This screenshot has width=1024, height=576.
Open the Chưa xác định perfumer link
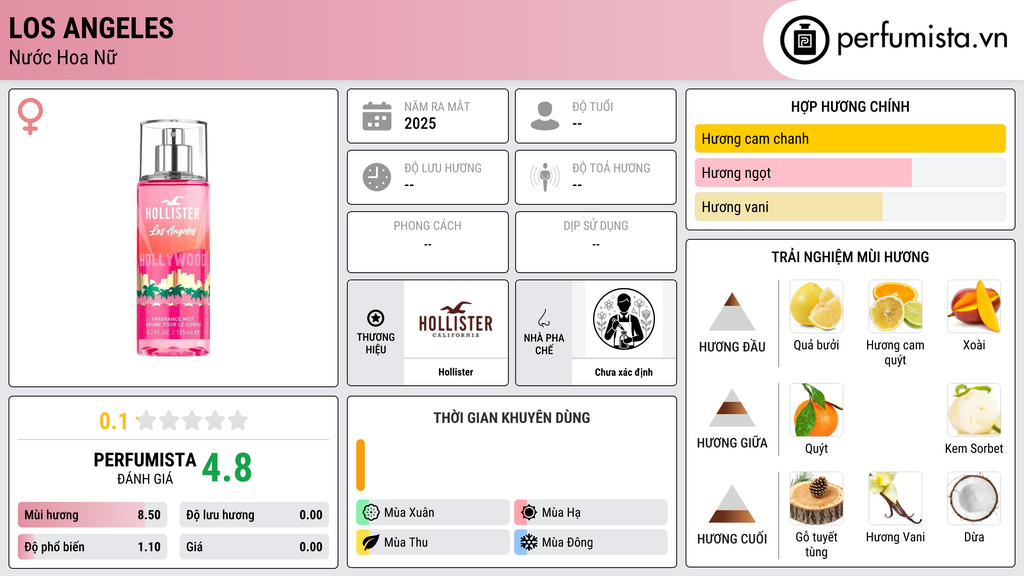pyautogui.click(x=624, y=372)
